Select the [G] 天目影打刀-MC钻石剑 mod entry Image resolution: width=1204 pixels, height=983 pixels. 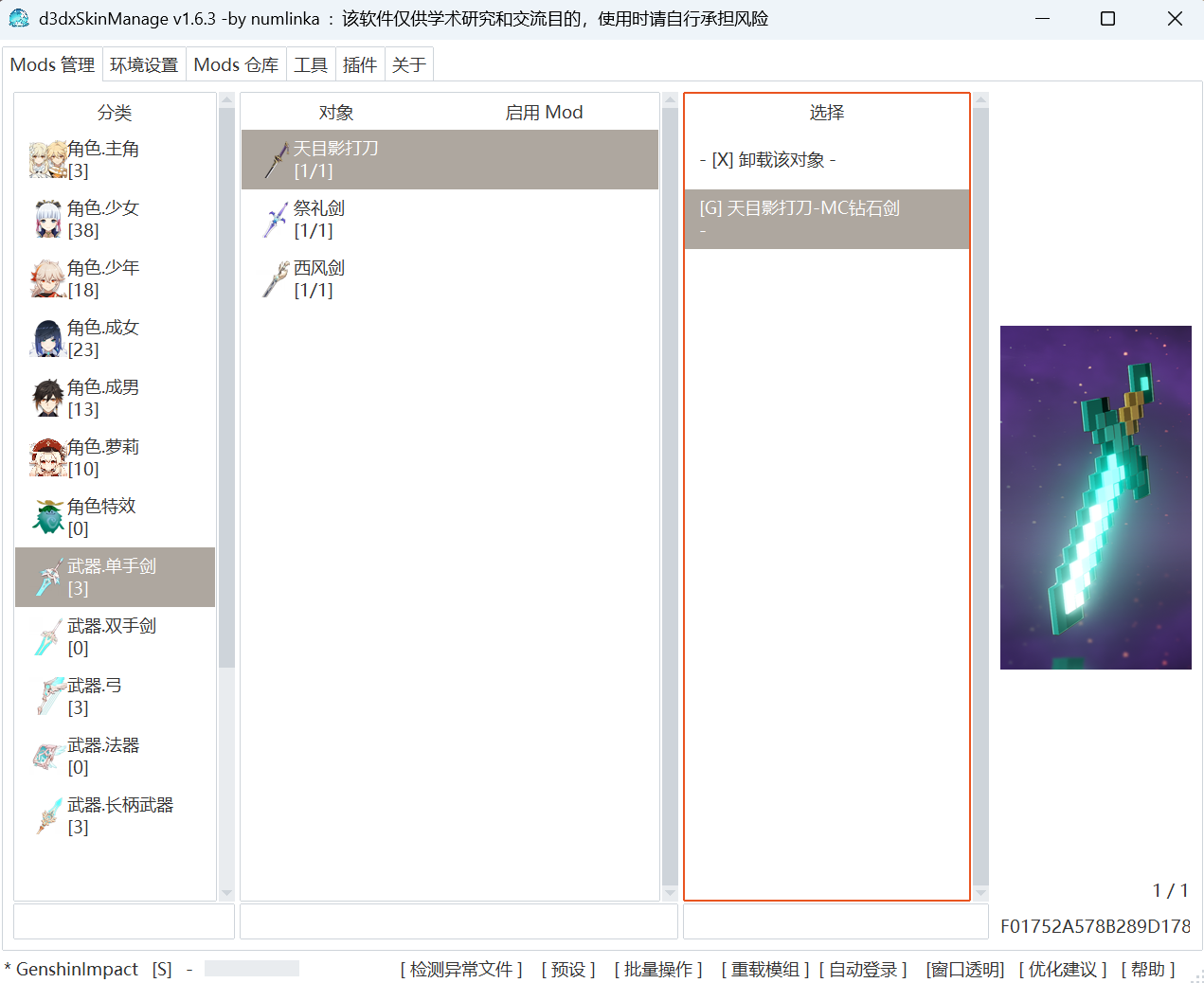click(x=827, y=220)
